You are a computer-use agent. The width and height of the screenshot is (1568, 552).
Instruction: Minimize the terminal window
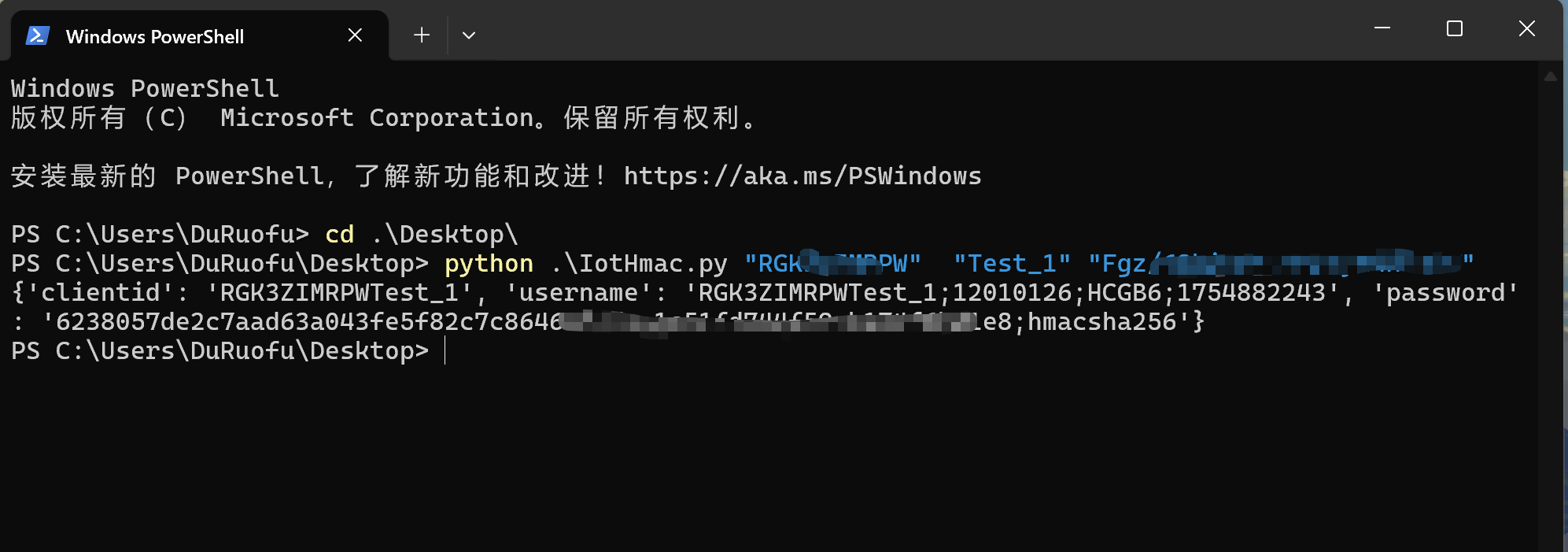(x=1382, y=29)
